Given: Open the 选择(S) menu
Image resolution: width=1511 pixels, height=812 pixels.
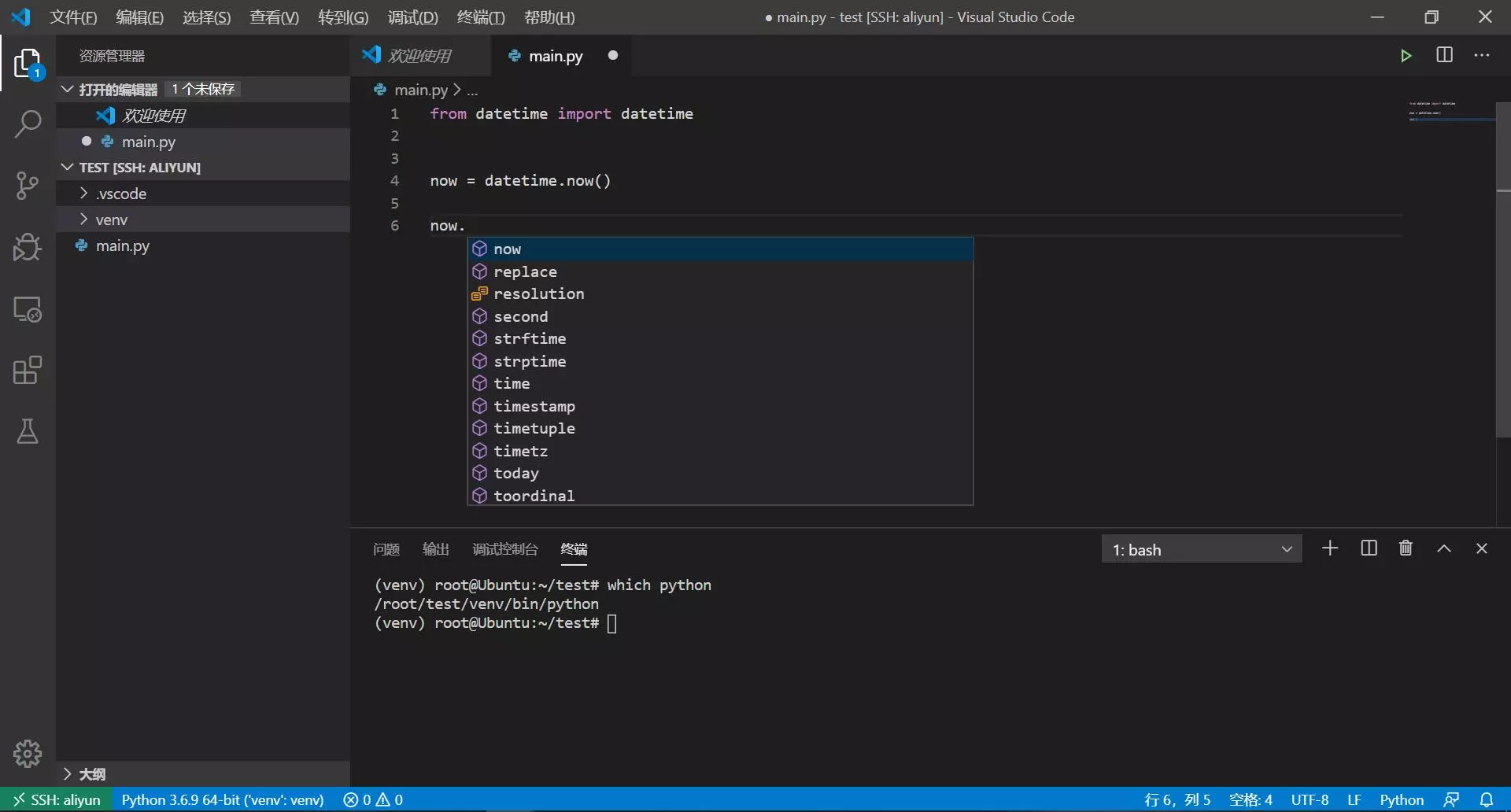Looking at the screenshot, I should click(x=206, y=17).
